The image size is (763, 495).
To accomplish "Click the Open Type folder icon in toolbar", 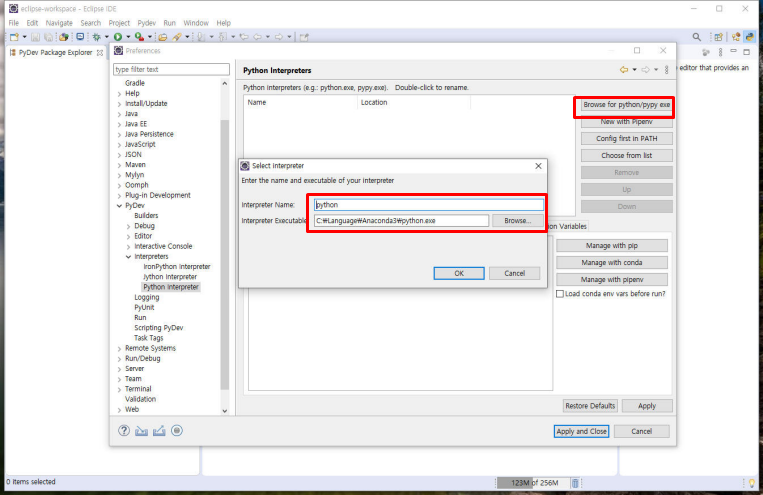I will [x=163, y=37].
